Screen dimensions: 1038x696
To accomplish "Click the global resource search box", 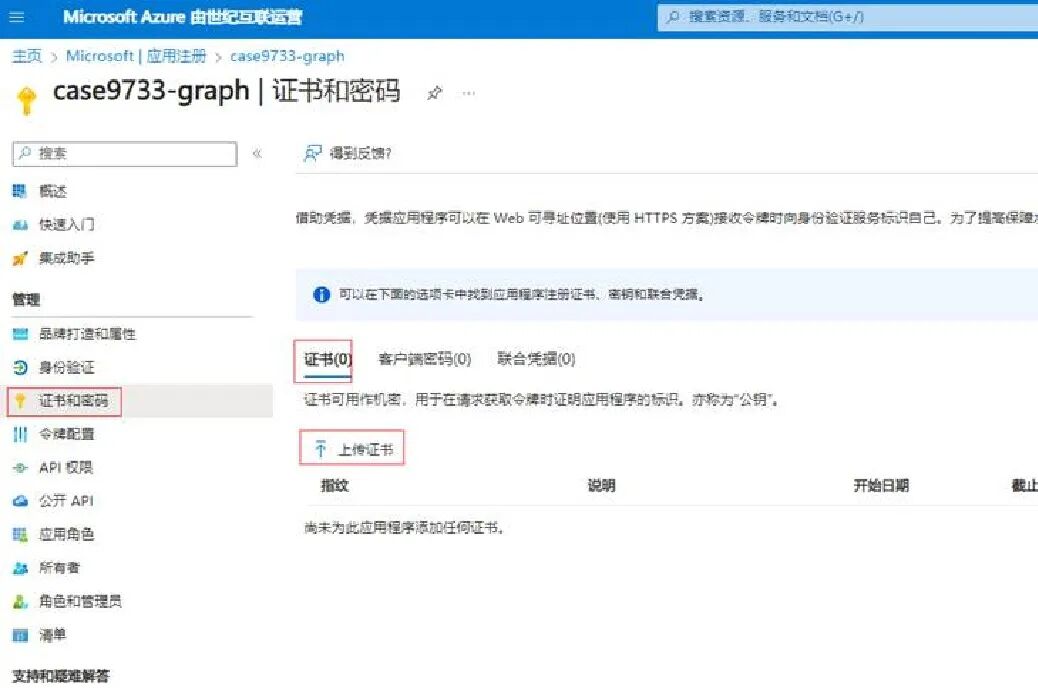I will click(847, 17).
